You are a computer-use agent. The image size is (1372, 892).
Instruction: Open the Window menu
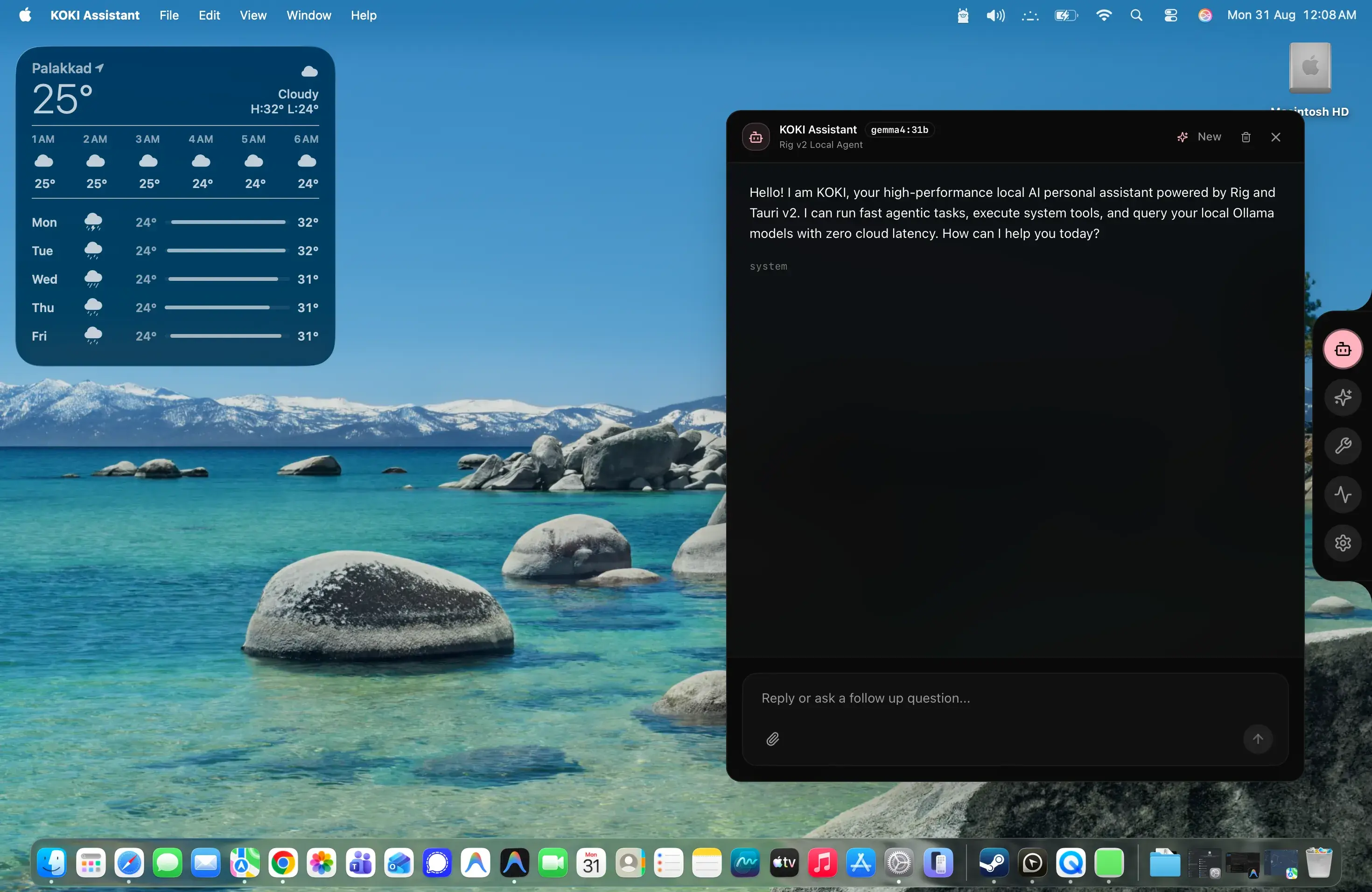point(308,15)
